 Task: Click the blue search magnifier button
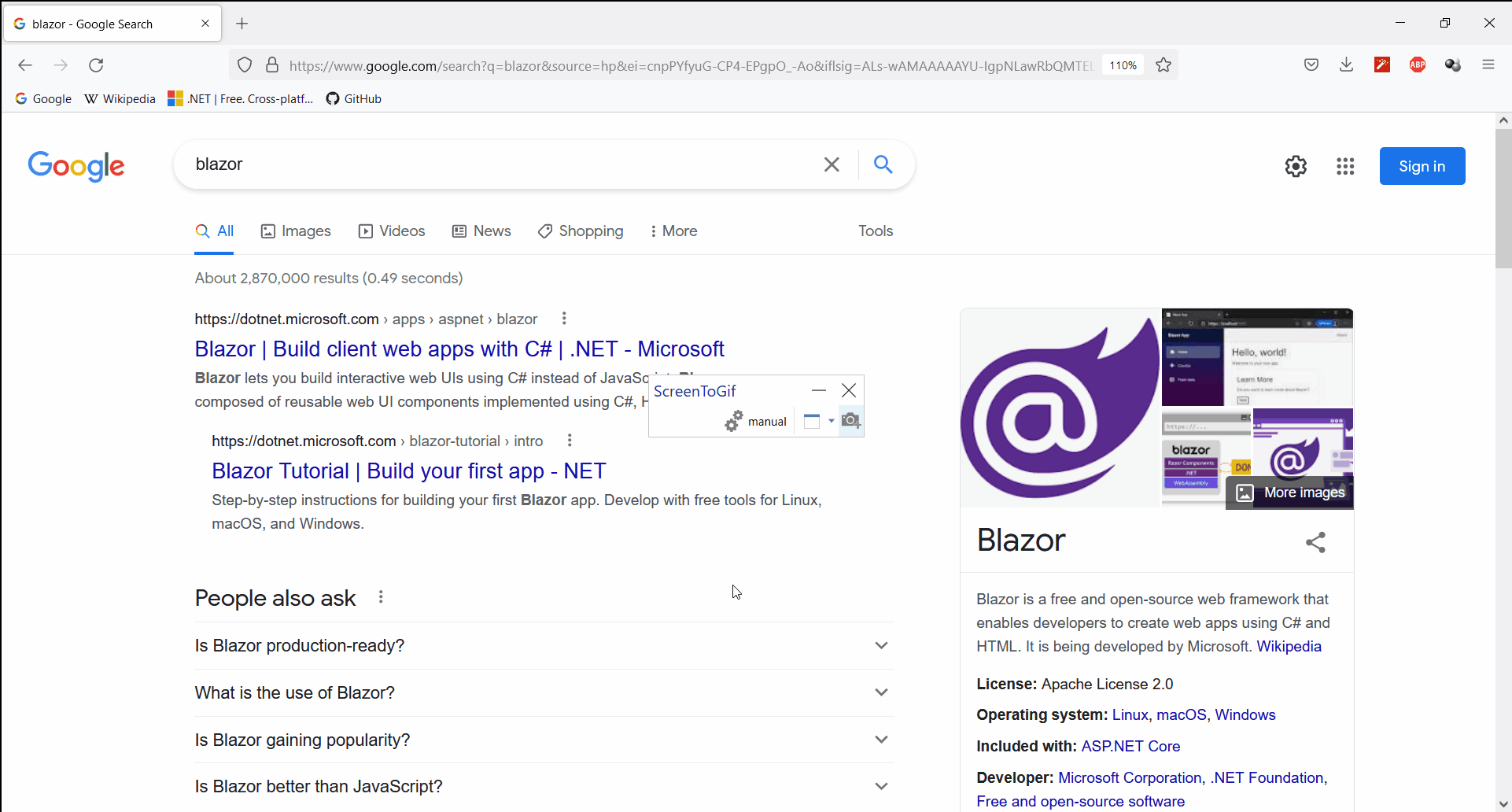(x=883, y=164)
